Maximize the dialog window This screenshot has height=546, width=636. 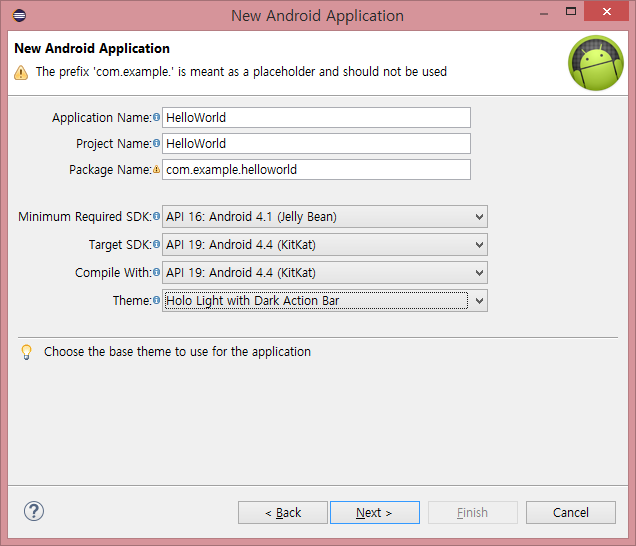coord(571,11)
